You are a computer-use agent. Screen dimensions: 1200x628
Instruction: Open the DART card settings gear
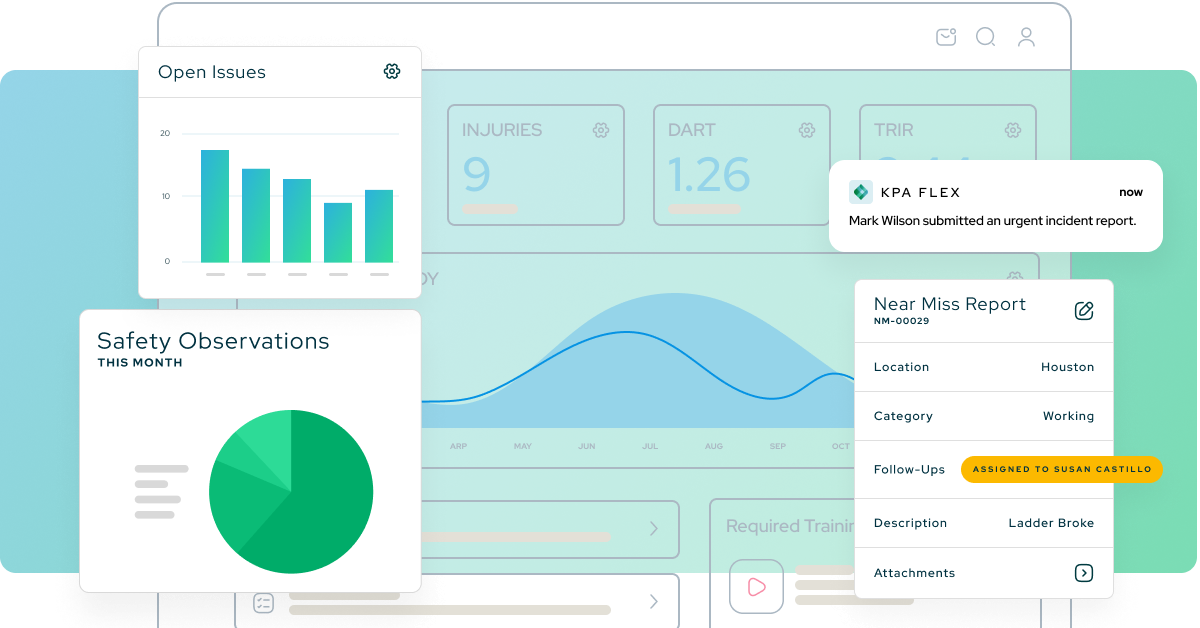tap(806, 130)
